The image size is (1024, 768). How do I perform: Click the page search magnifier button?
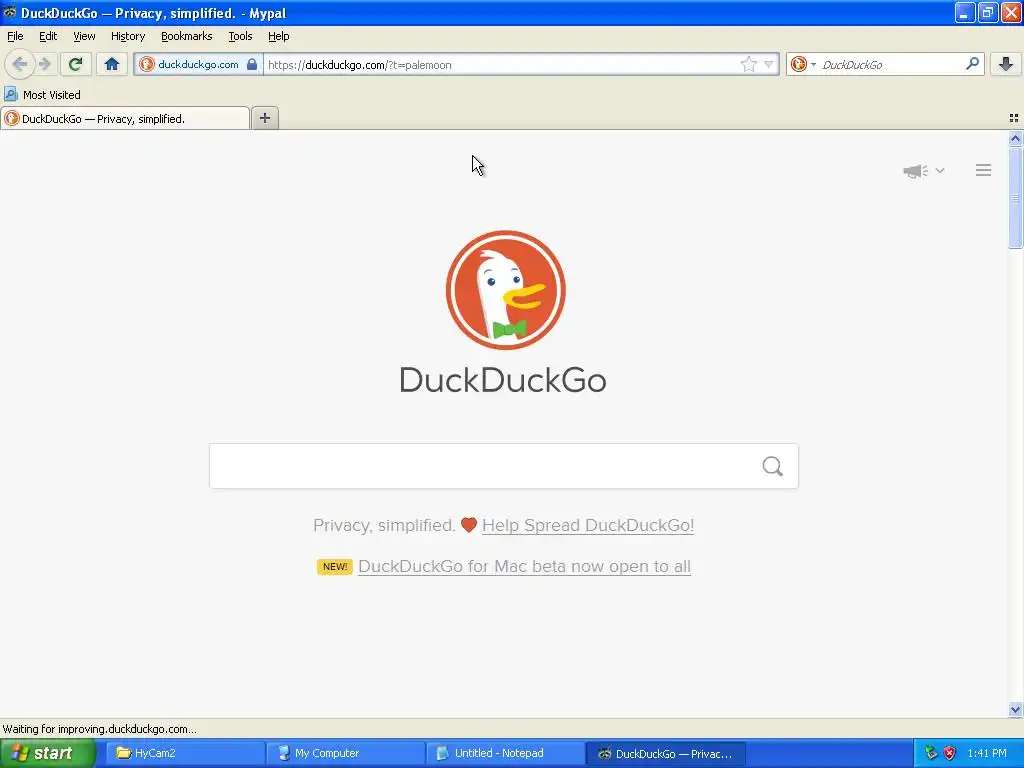[773, 466]
